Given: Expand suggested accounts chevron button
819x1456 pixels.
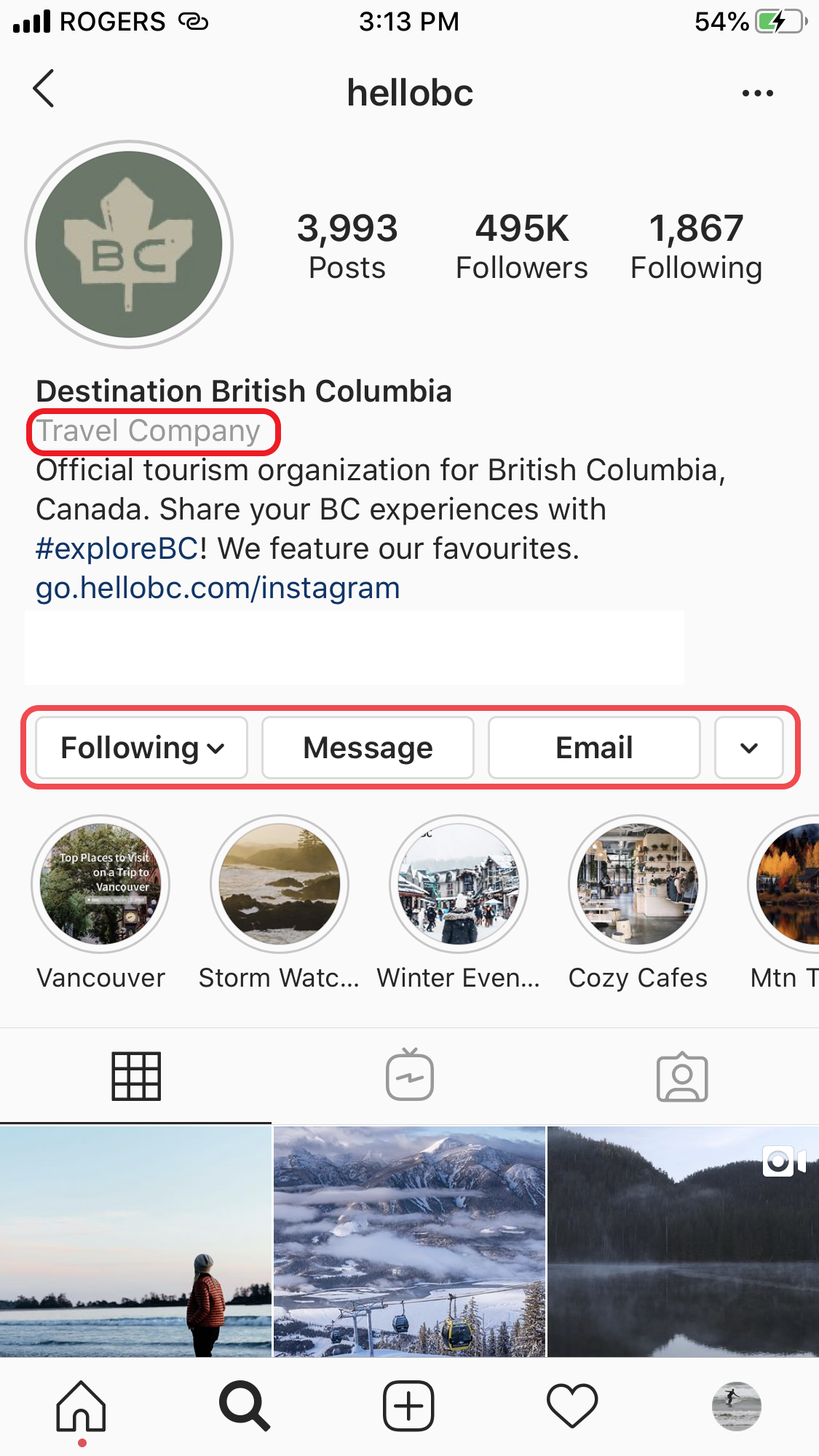Looking at the screenshot, I should coord(749,748).
